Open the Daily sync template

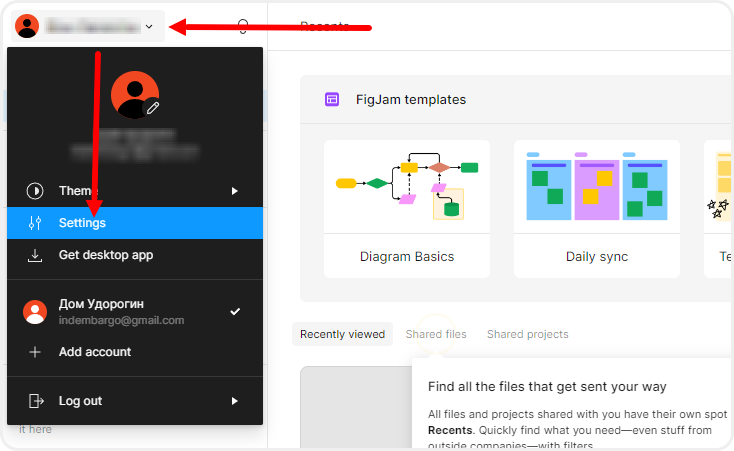[596, 208]
